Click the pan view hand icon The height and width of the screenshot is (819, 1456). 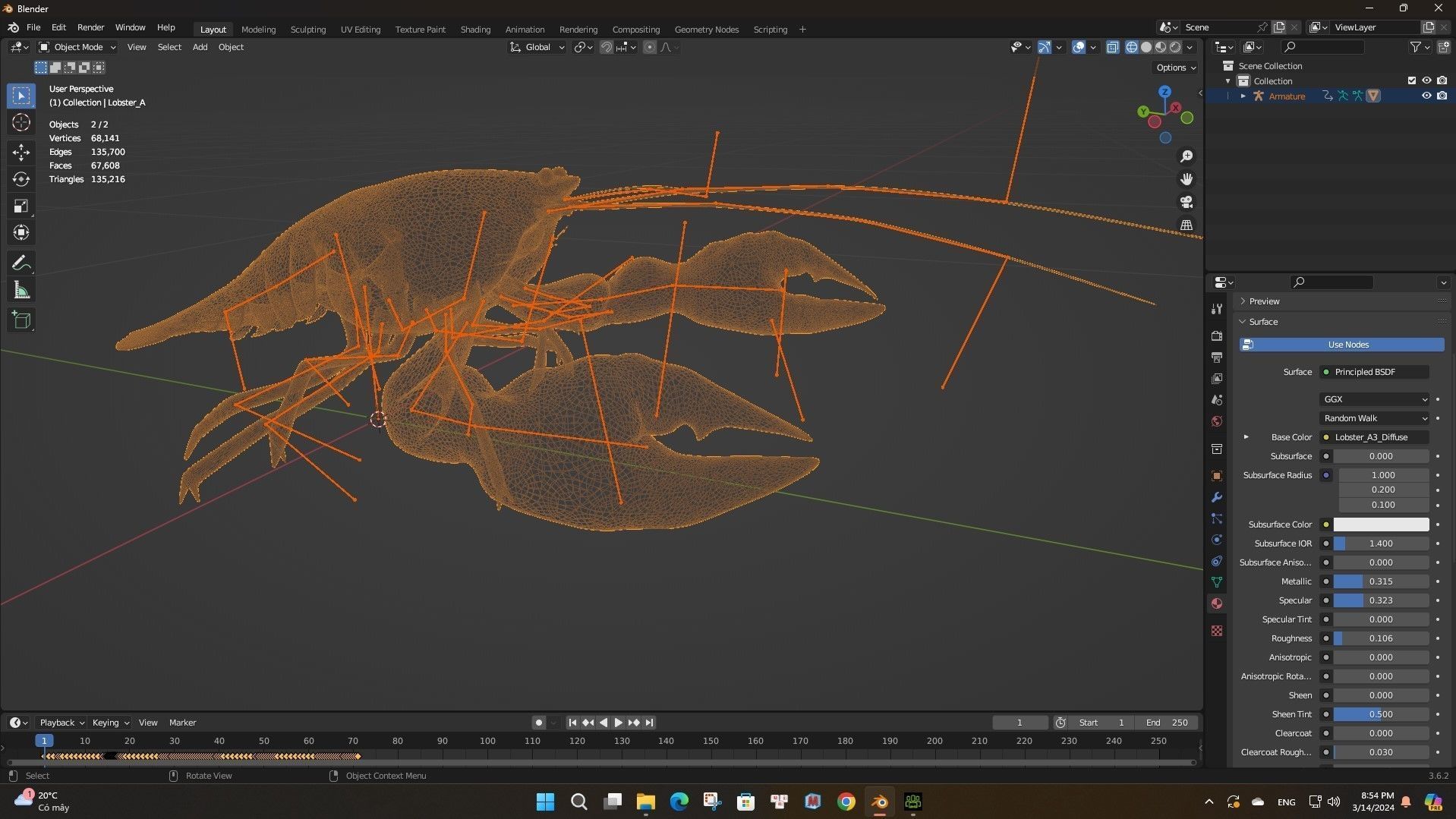1186,179
